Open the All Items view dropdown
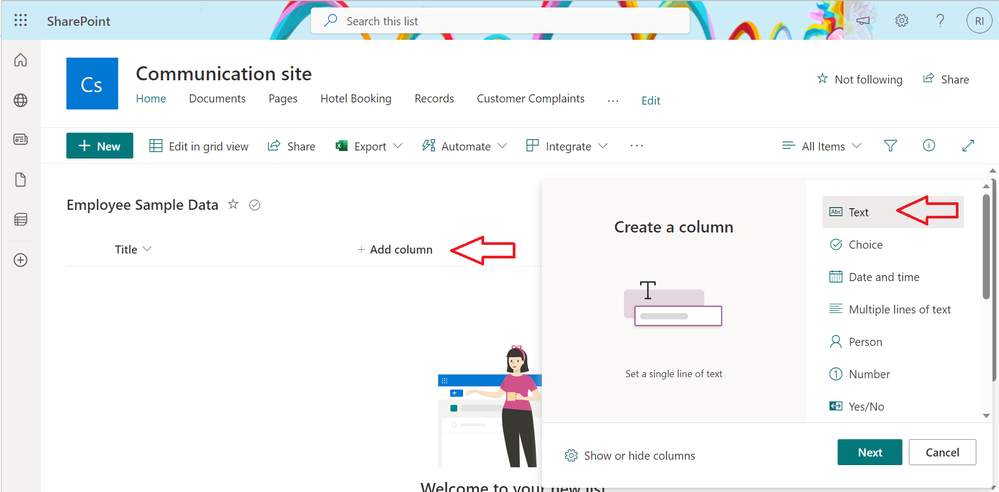 pyautogui.click(x=822, y=146)
